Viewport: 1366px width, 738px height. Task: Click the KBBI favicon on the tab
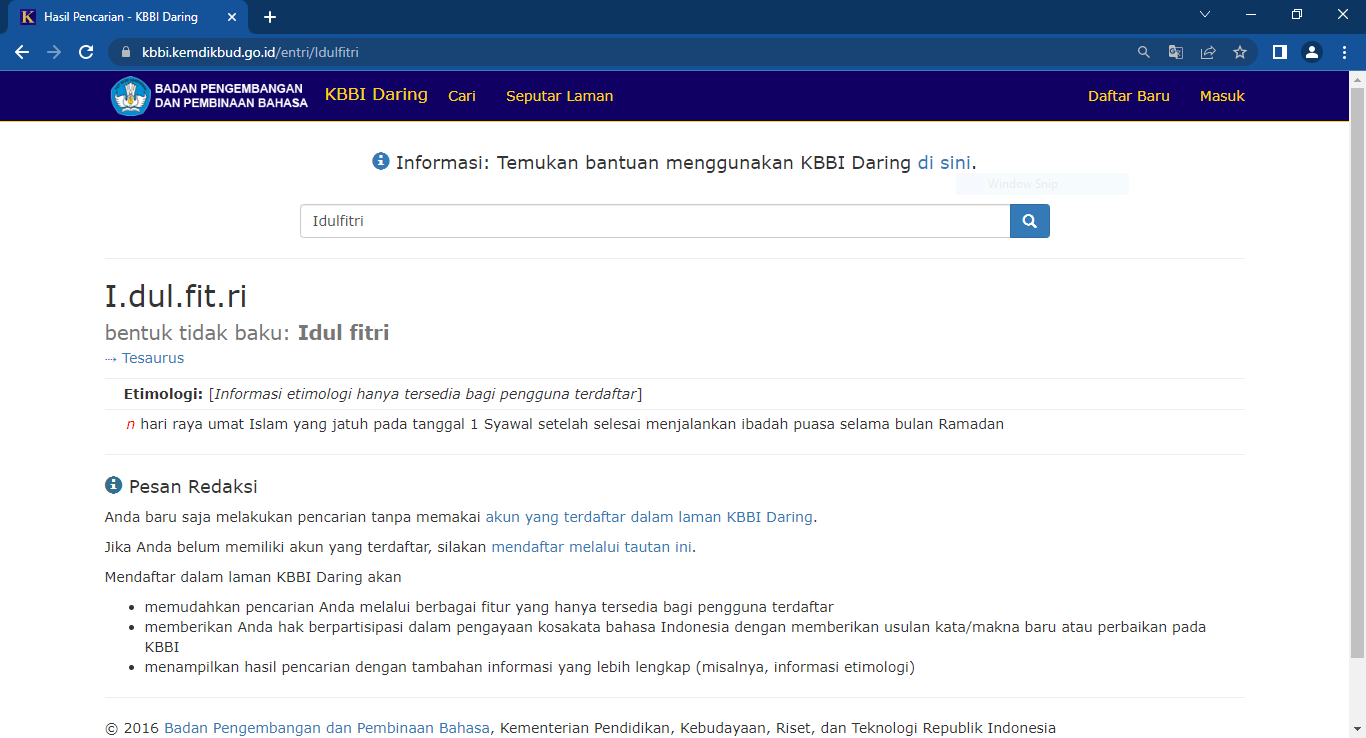click(28, 17)
